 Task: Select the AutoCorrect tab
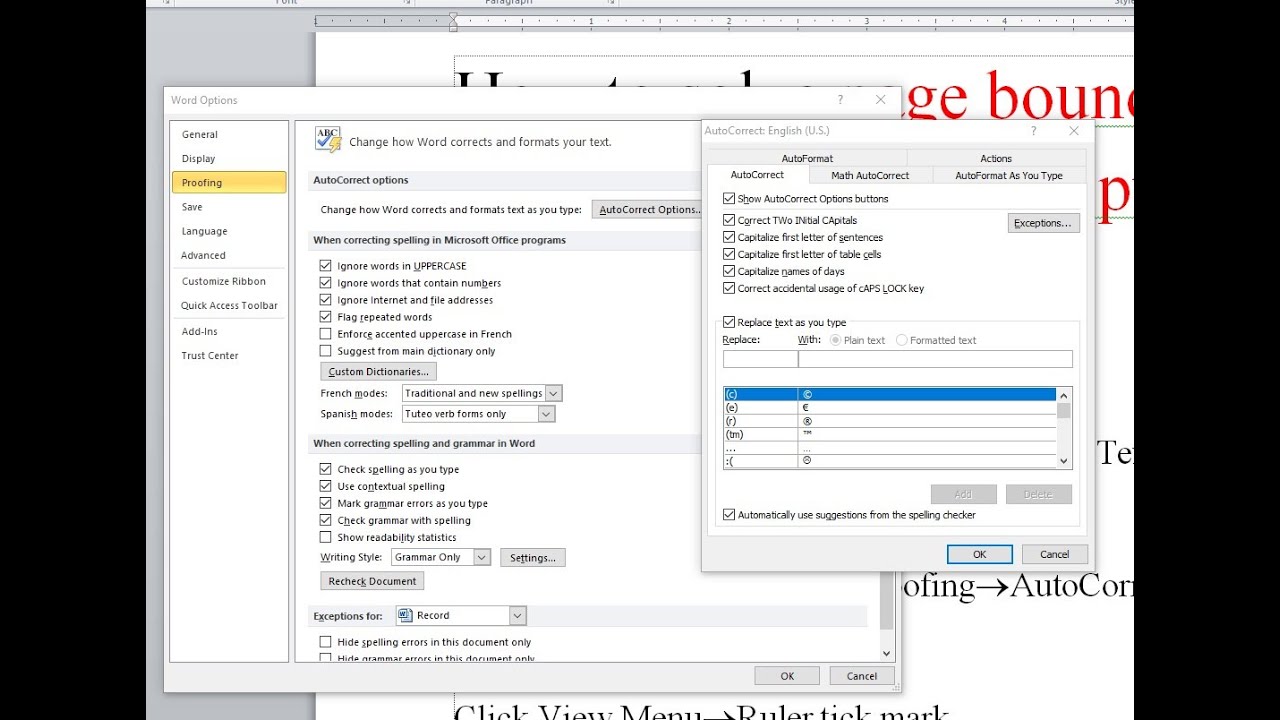(x=757, y=175)
